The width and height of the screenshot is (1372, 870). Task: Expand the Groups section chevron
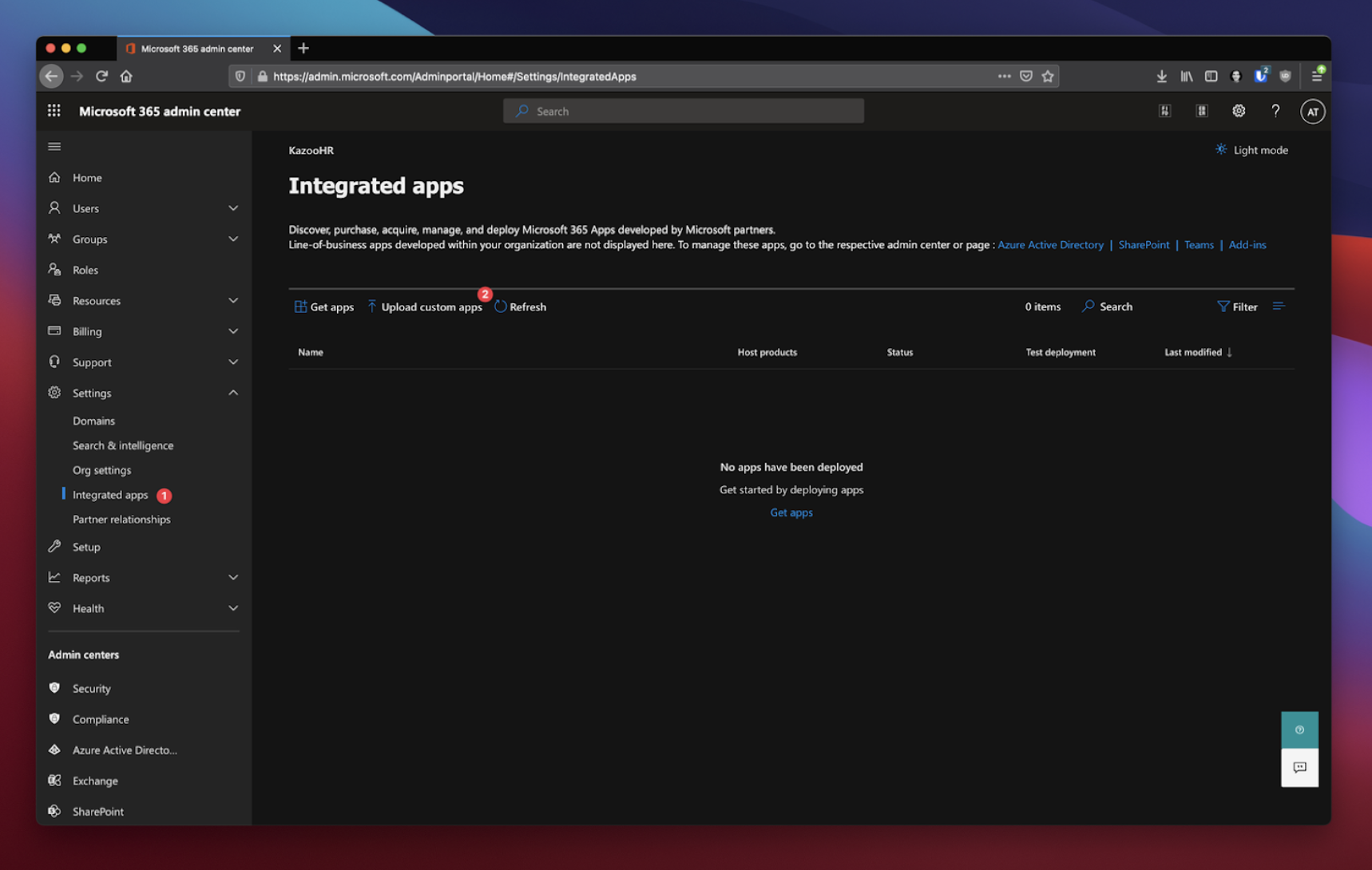tap(233, 239)
